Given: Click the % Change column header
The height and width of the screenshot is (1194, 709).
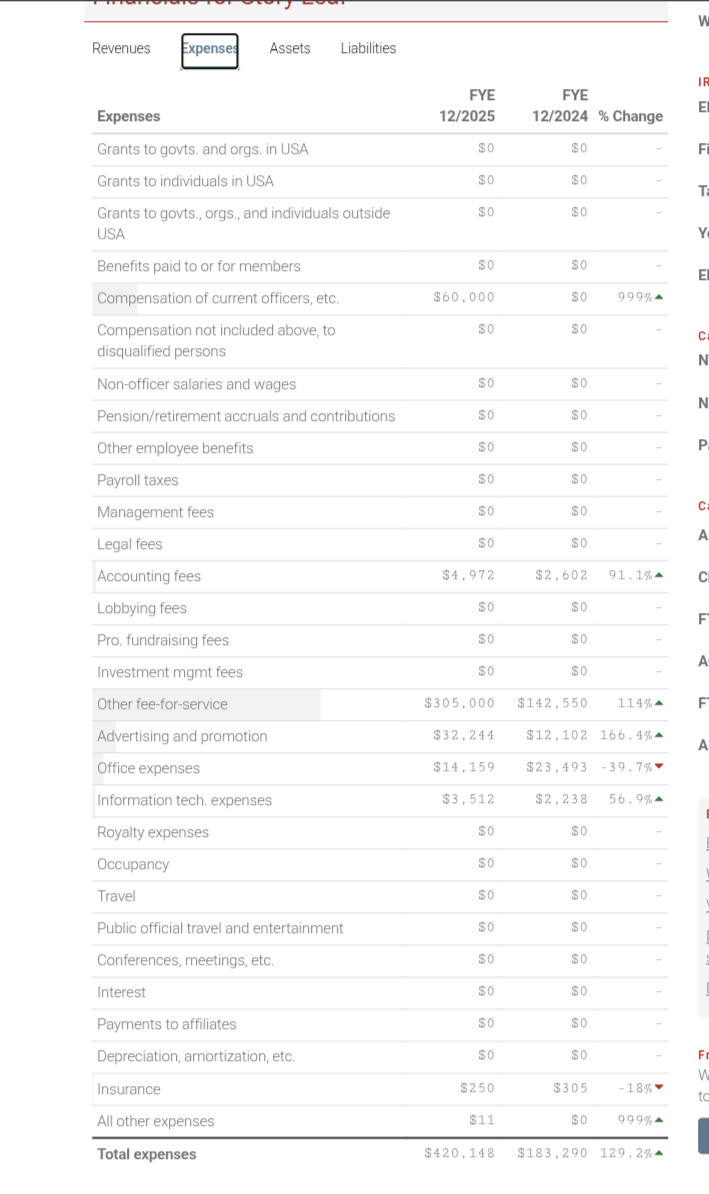Looking at the screenshot, I should pyautogui.click(x=631, y=117).
